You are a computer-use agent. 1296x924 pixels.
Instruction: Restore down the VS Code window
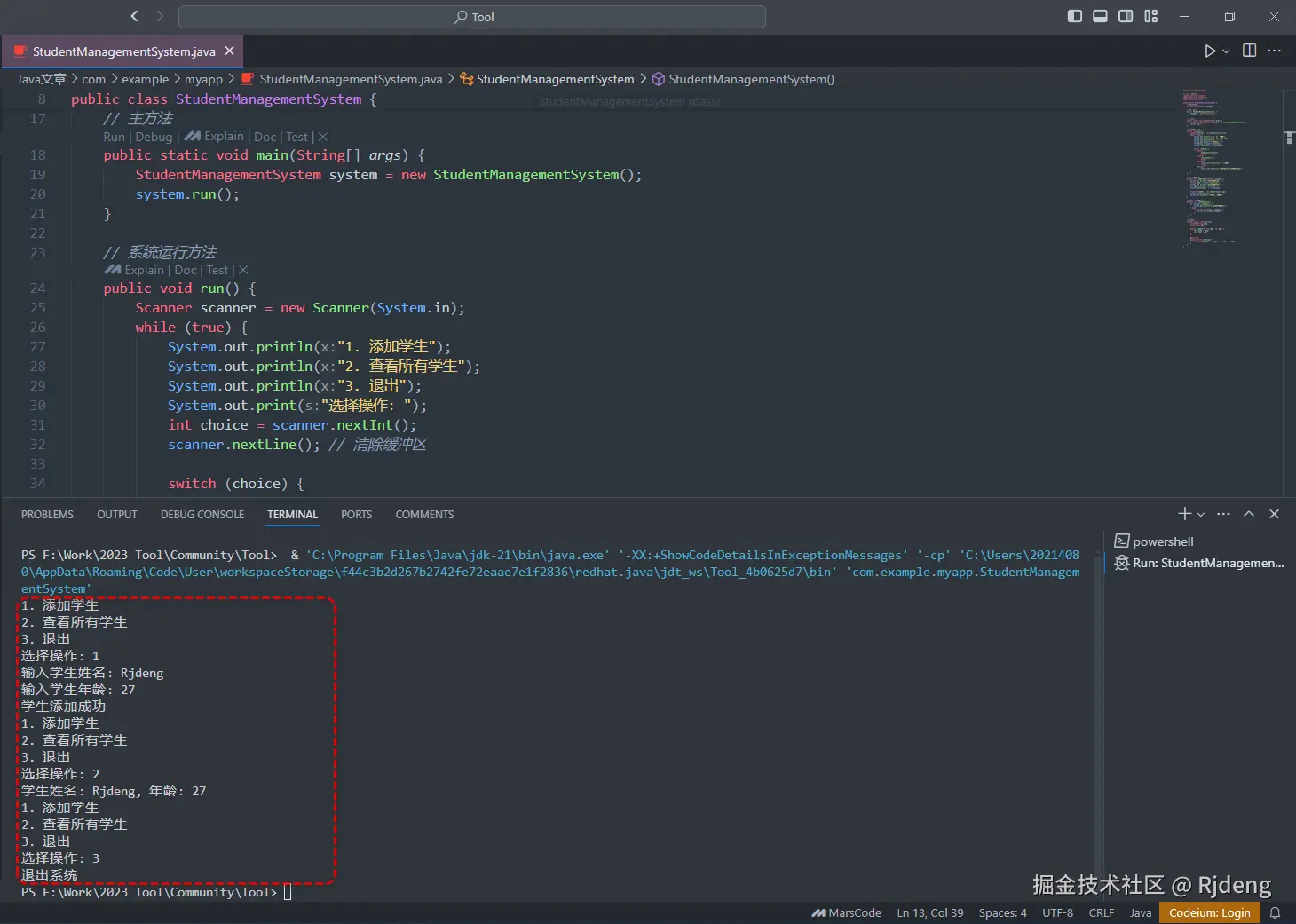1229,16
